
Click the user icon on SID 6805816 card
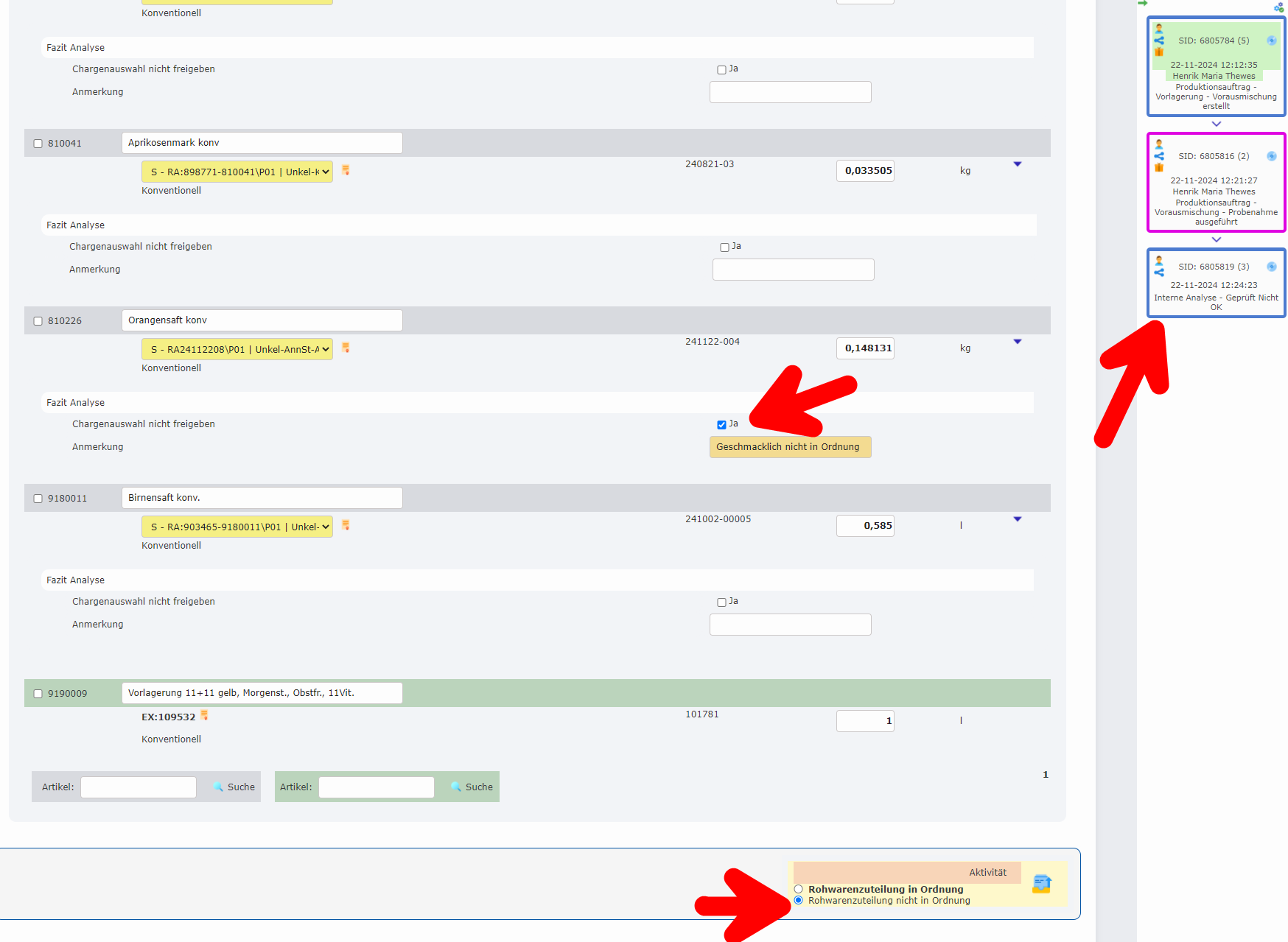coord(1159,144)
